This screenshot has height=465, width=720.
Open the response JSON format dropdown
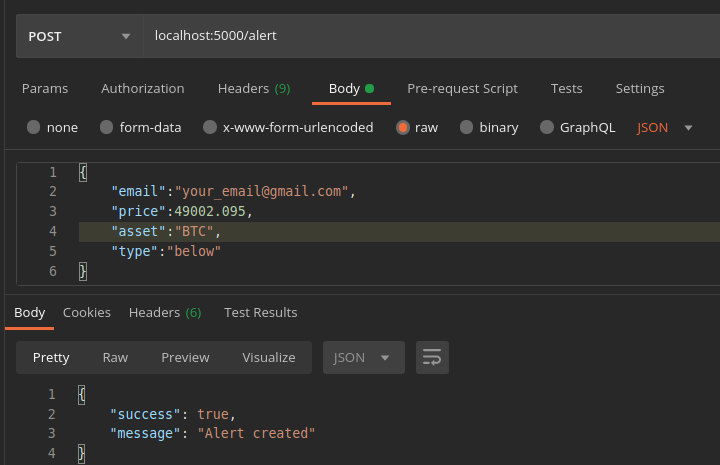362,357
